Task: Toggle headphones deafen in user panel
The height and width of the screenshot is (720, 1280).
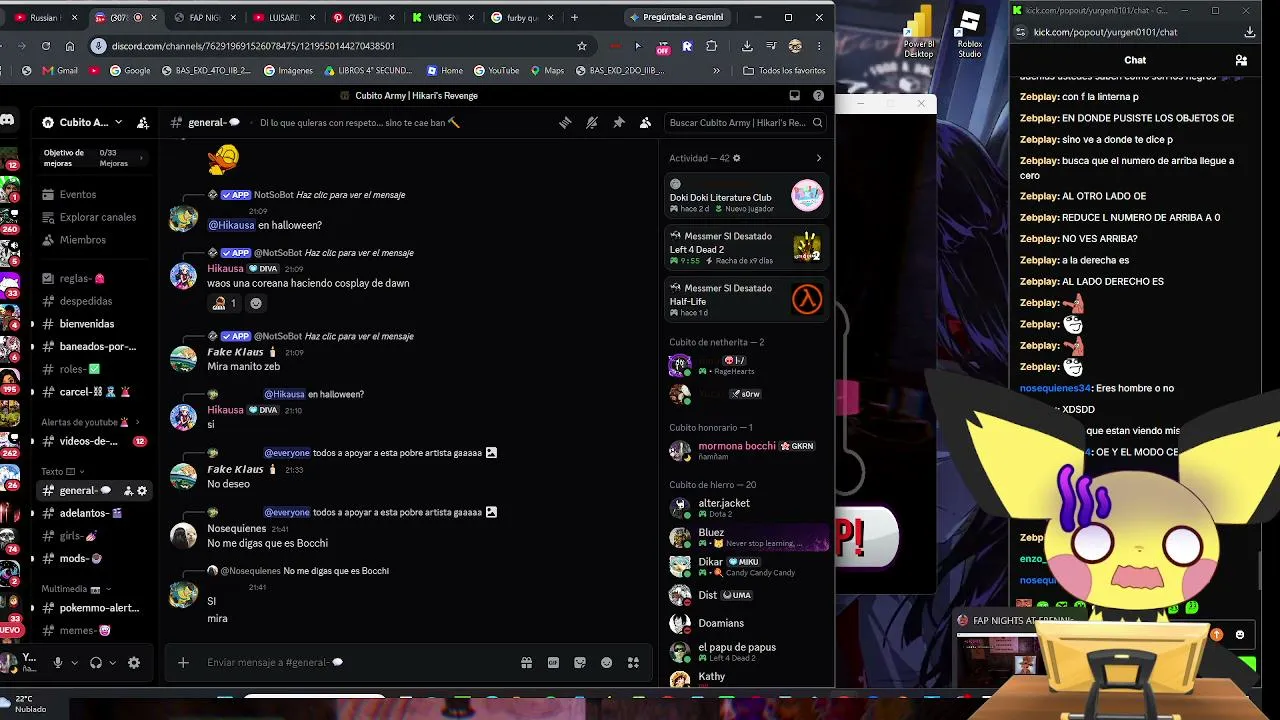Action: point(96,662)
